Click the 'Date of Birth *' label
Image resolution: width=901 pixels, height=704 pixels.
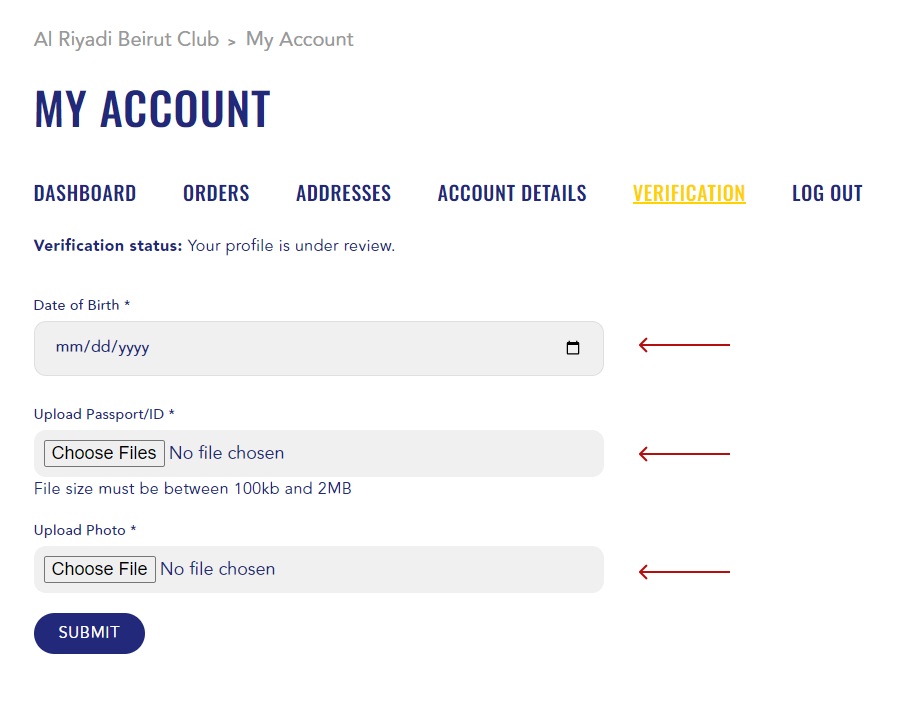tap(82, 305)
